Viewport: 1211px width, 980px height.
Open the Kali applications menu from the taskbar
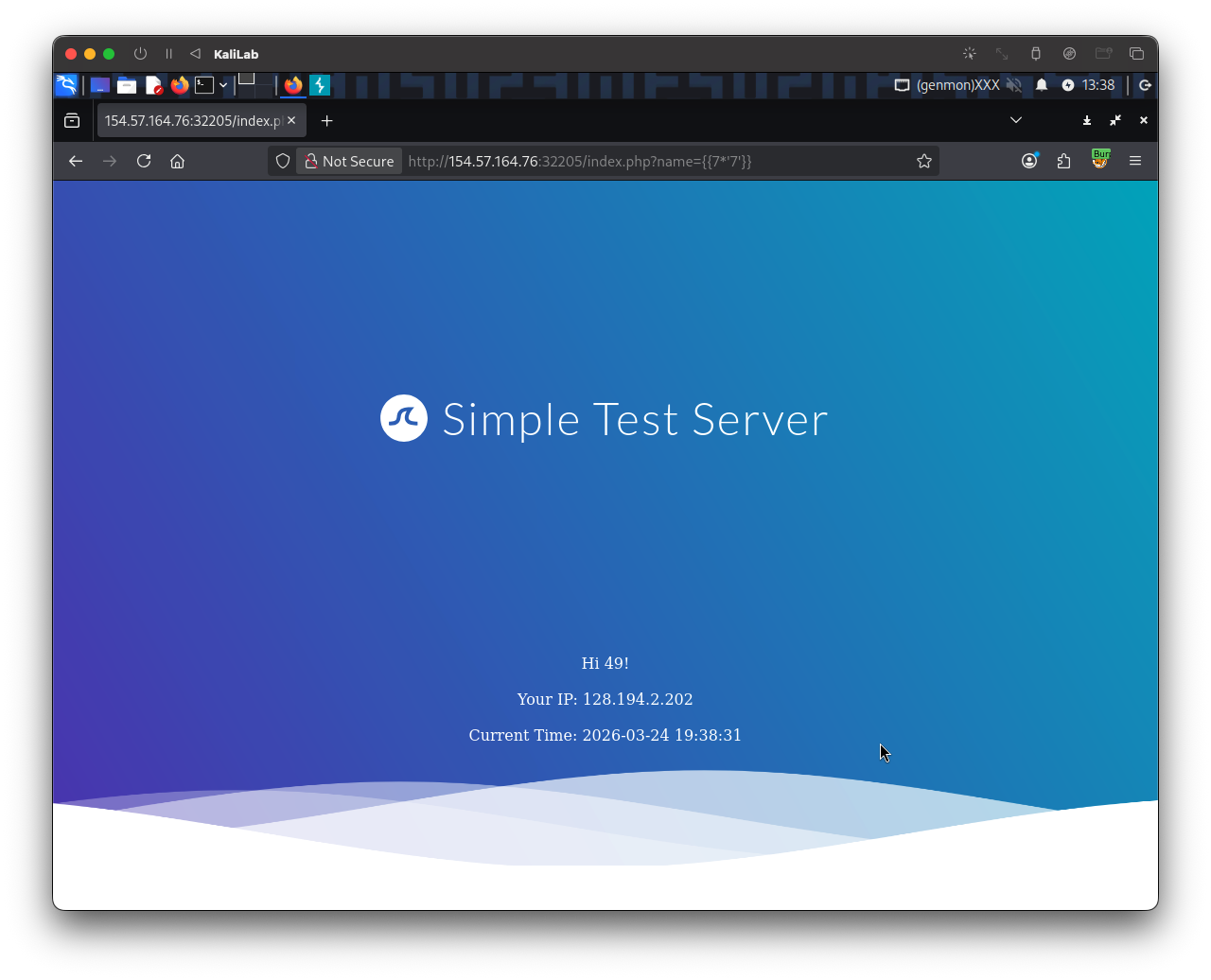[66, 85]
